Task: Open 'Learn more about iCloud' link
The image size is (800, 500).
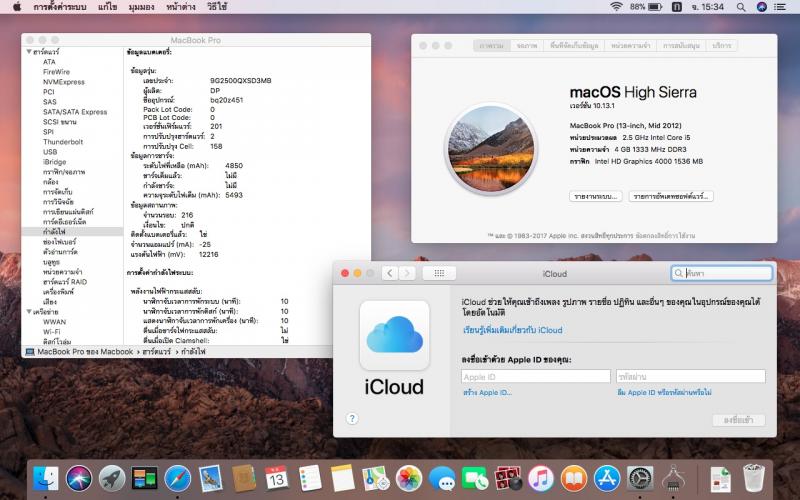Action: click(512, 330)
